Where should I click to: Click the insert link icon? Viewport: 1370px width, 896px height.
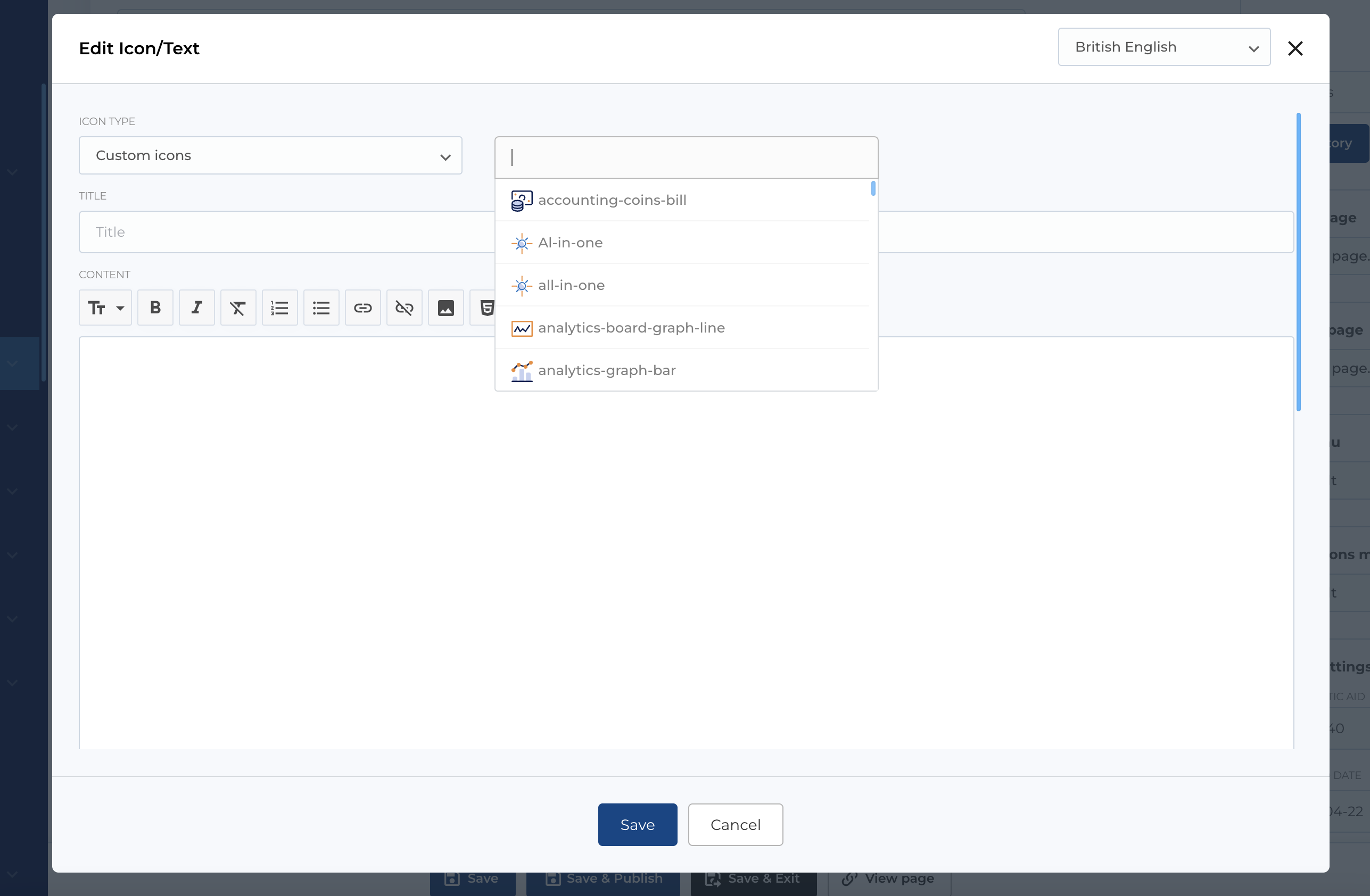tap(362, 308)
